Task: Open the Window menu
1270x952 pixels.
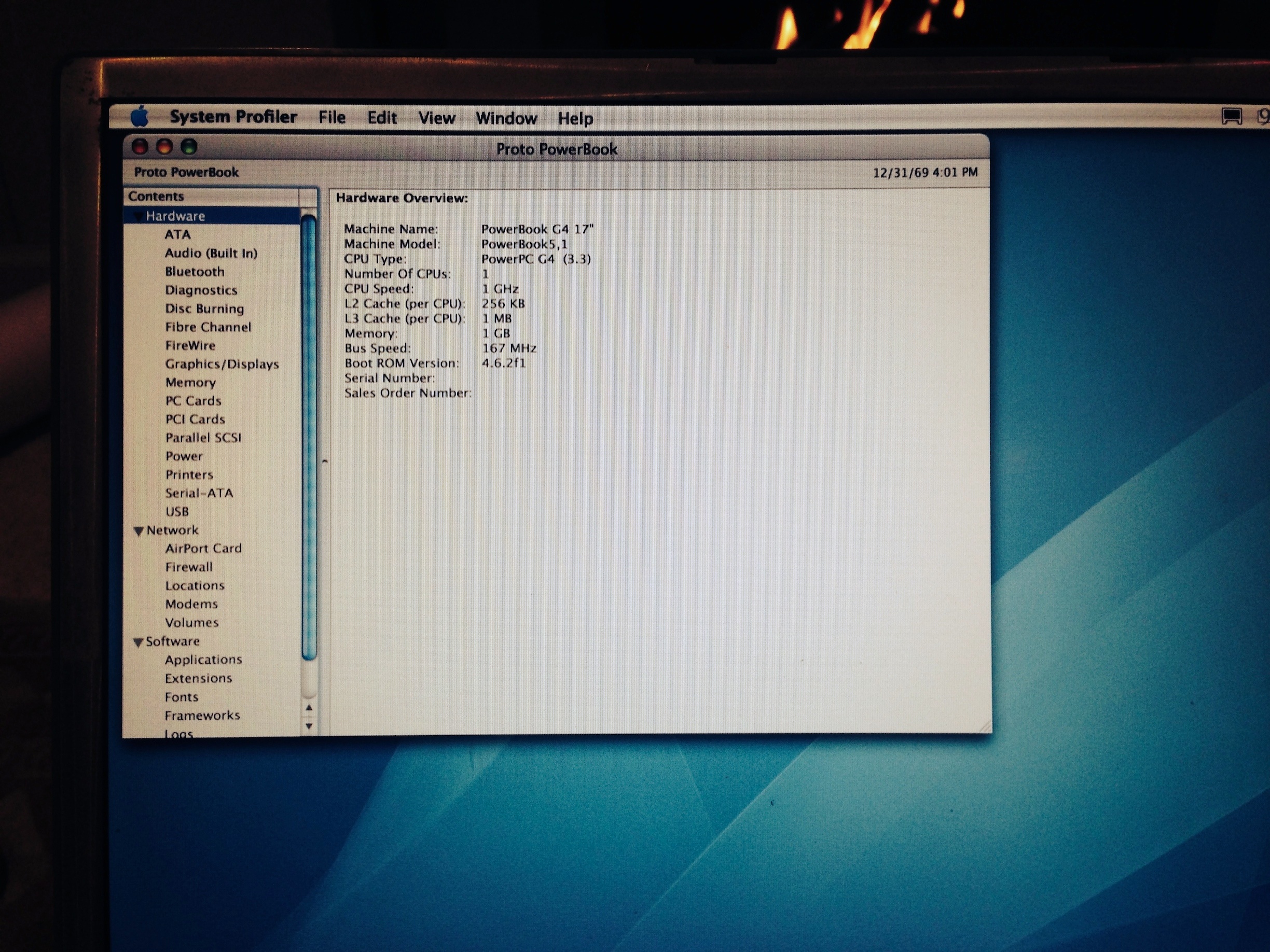Action: pyautogui.click(x=506, y=118)
